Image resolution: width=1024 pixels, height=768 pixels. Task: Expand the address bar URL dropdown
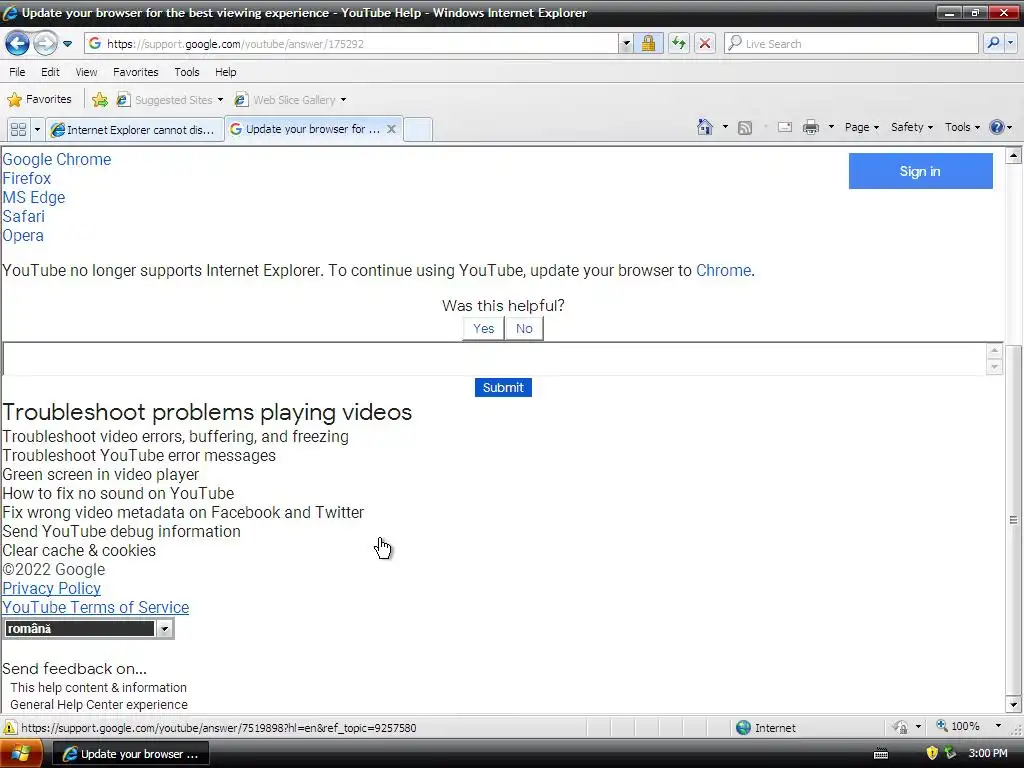[x=626, y=44]
